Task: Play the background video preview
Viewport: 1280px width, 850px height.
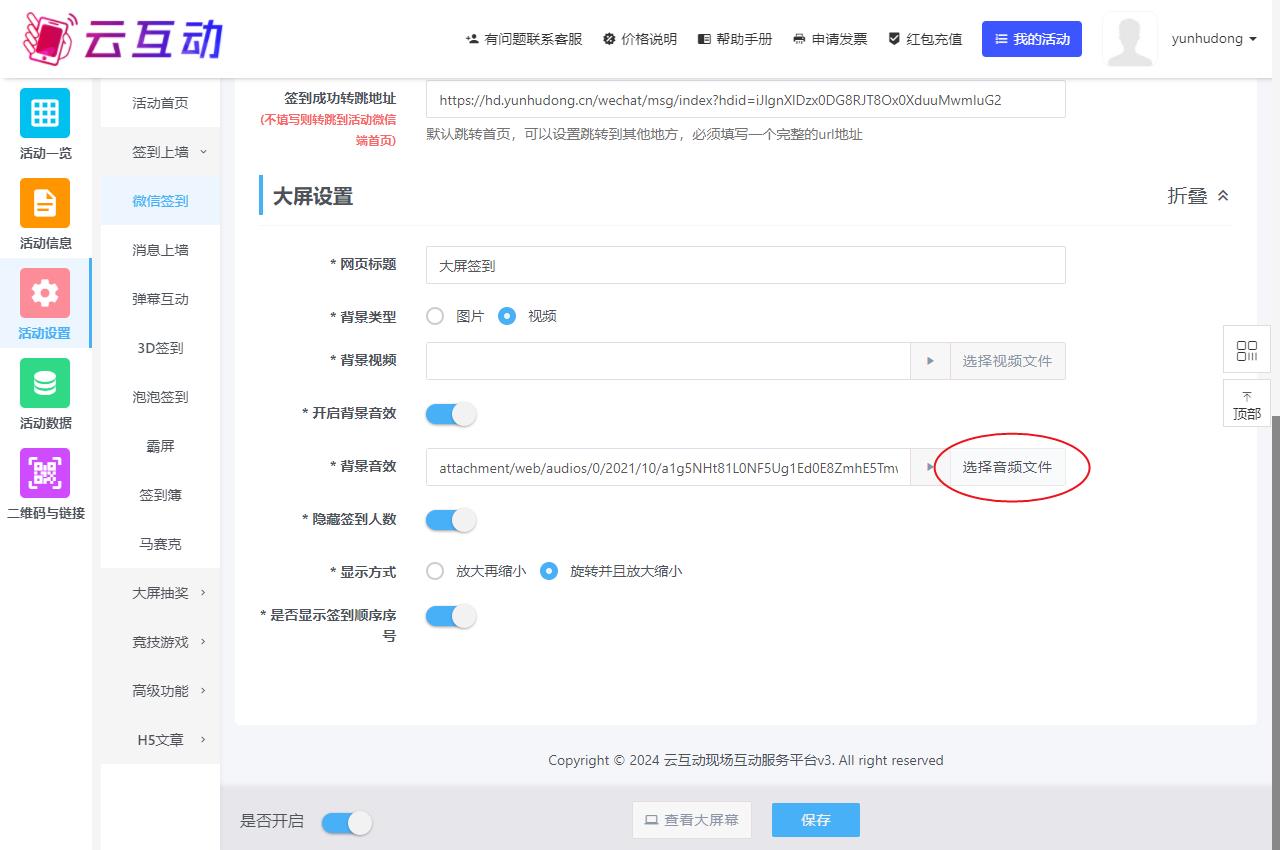Action: (x=930, y=361)
